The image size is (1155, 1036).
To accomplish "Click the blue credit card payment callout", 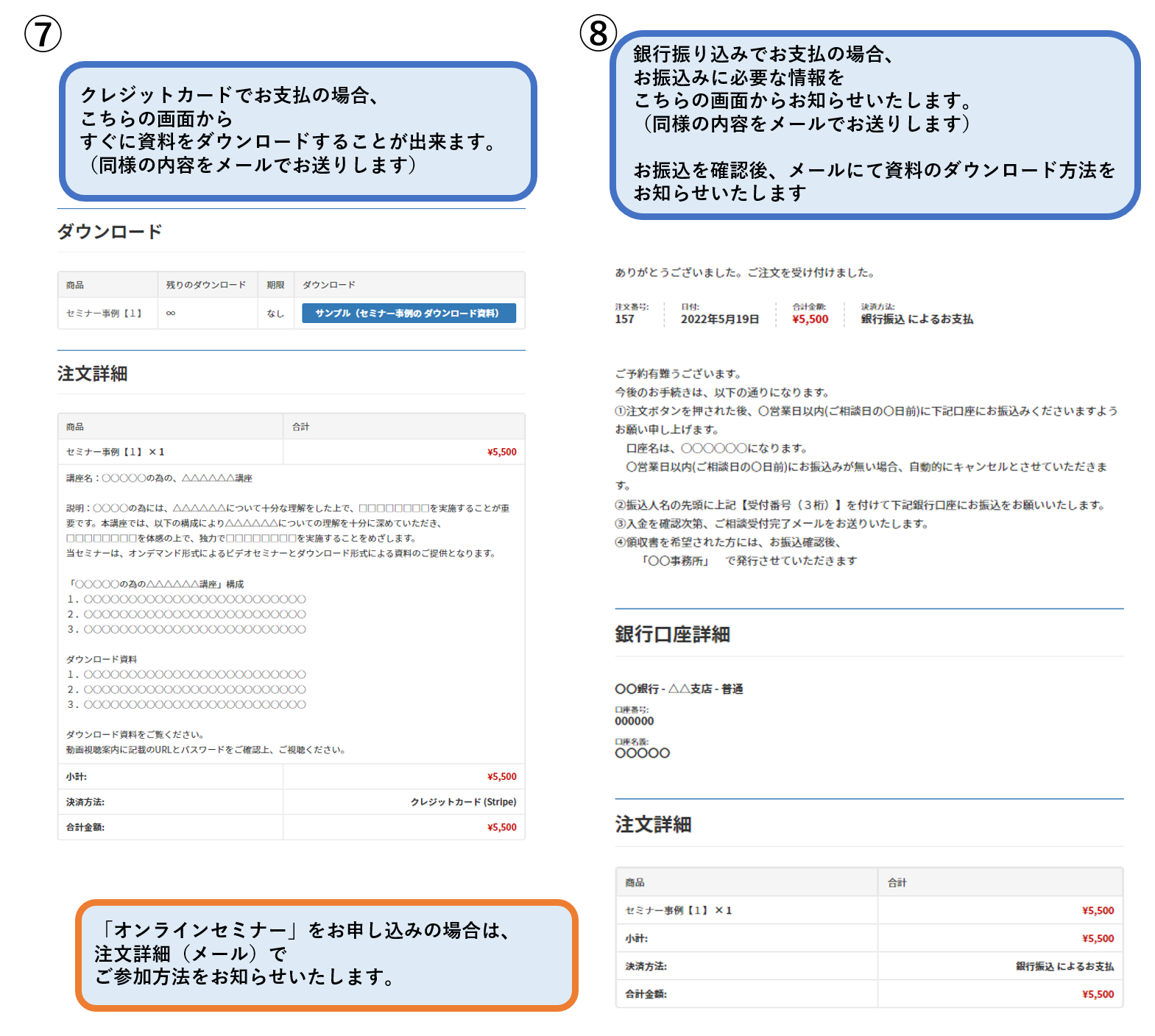I will click(x=297, y=130).
